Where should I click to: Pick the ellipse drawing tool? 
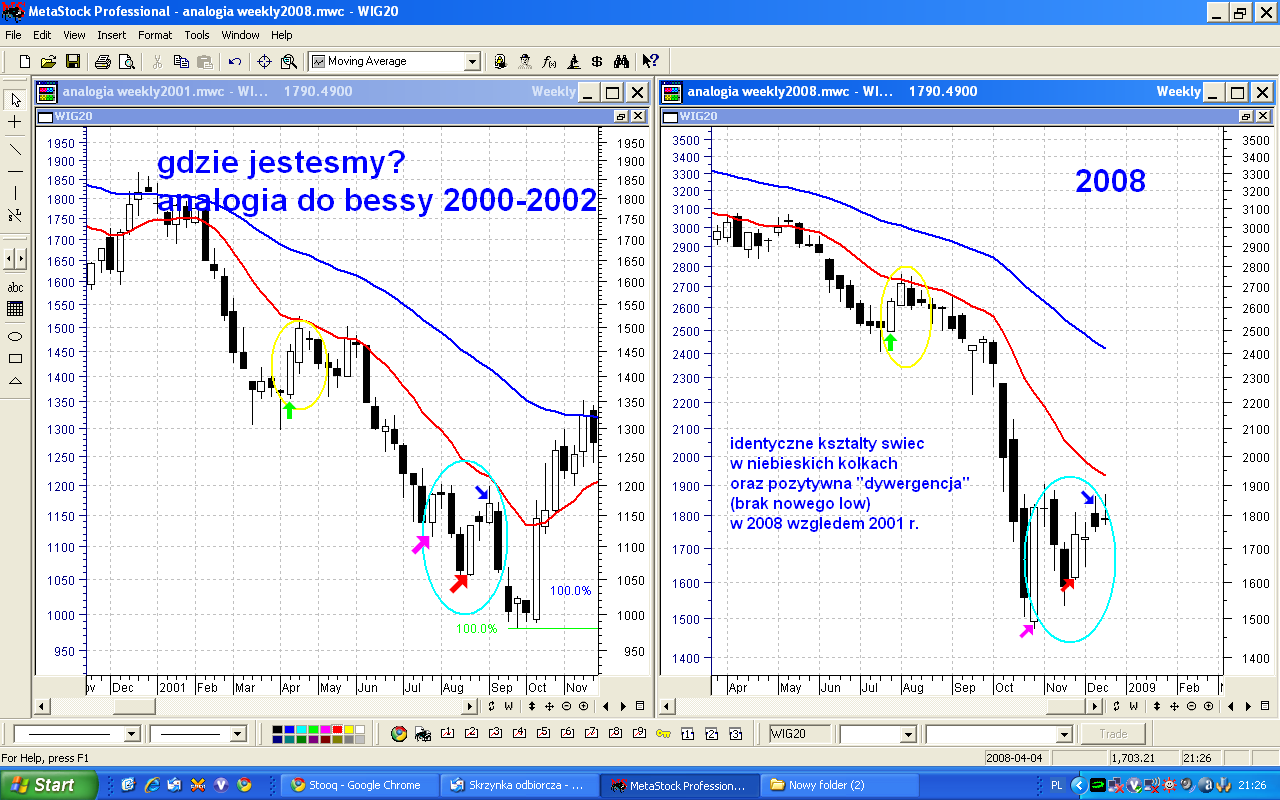point(15,335)
